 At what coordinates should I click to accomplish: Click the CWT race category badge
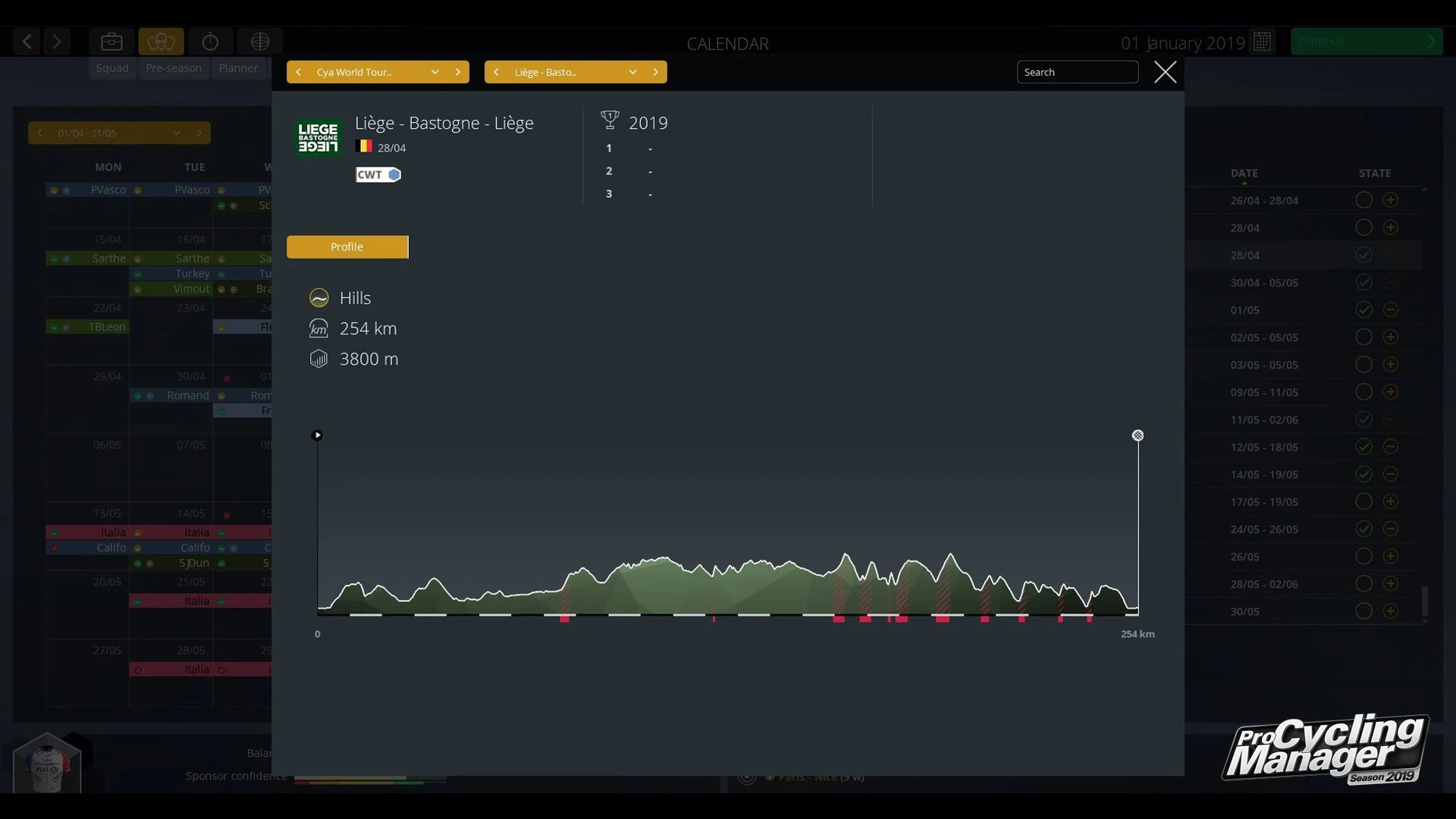pyautogui.click(x=378, y=174)
